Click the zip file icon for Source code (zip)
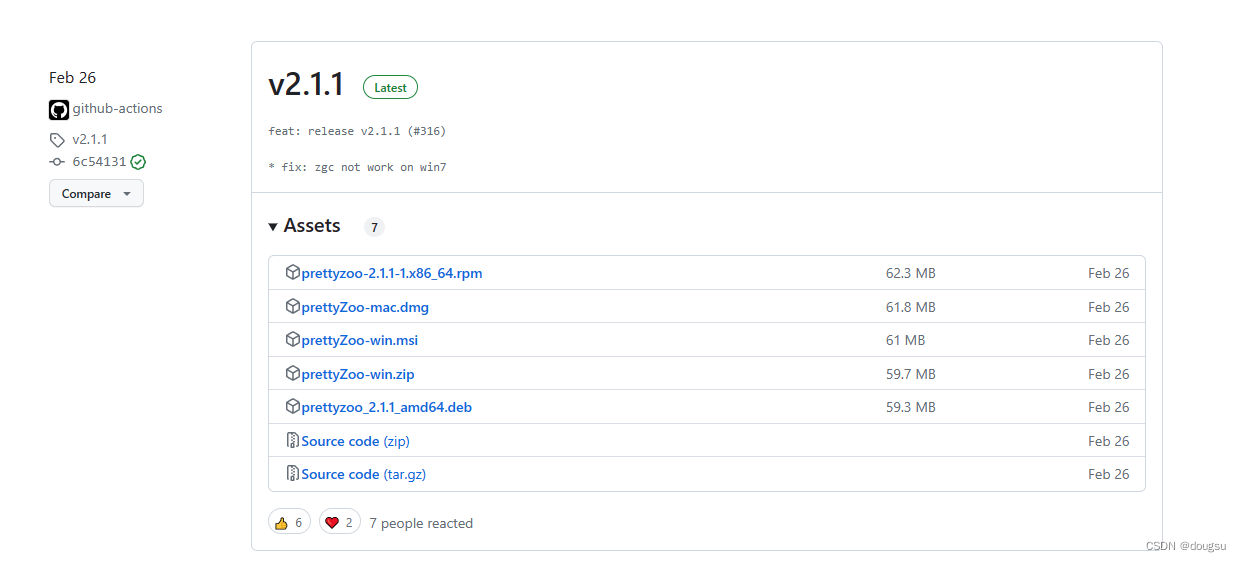The width and height of the screenshot is (1241, 562). (x=293, y=440)
